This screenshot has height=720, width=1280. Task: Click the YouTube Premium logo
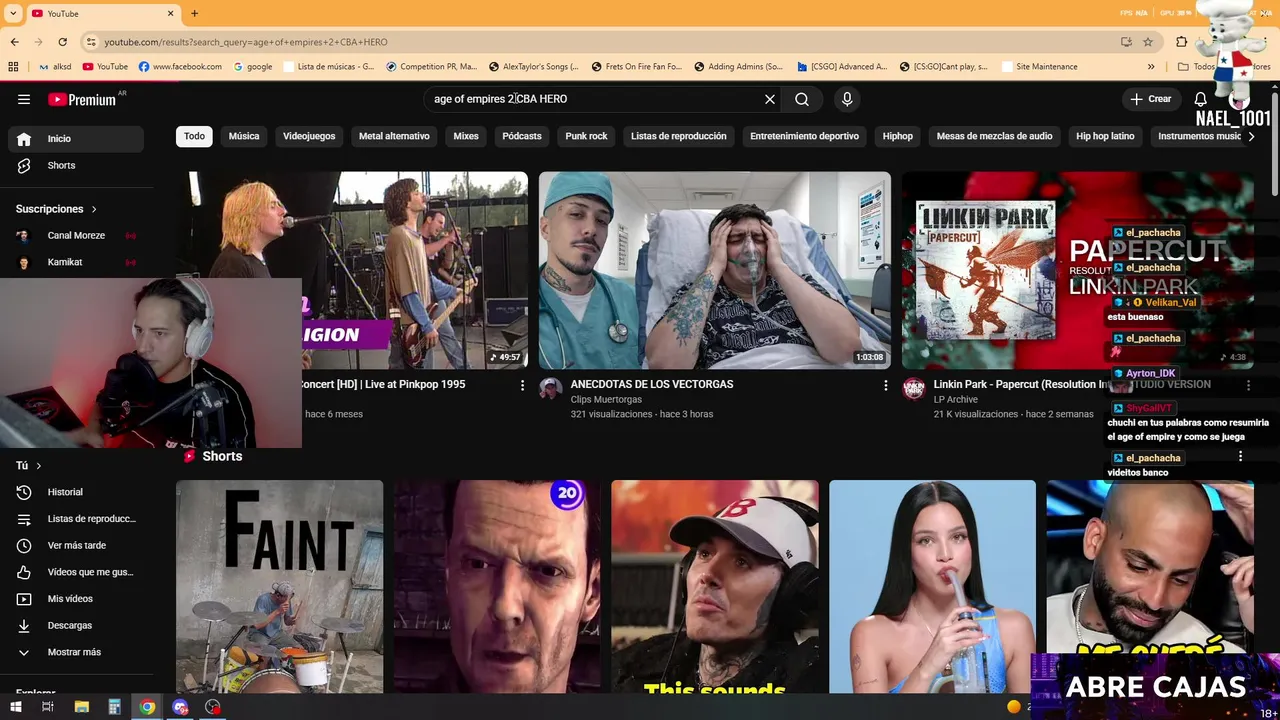pyautogui.click(x=82, y=99)
